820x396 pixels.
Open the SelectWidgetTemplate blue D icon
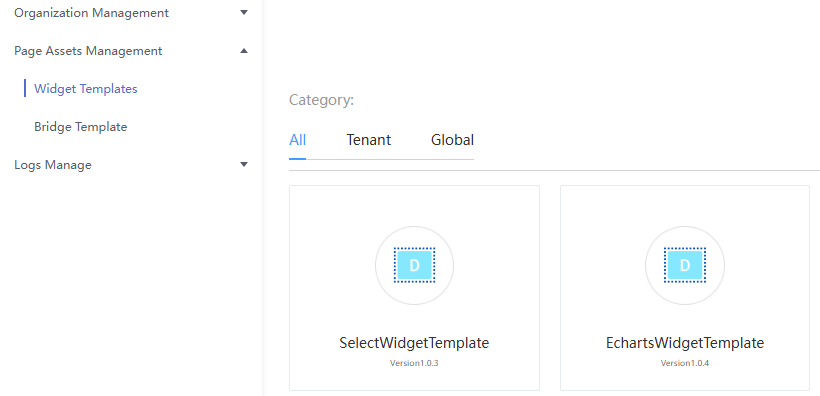click(x=414, y=265)
